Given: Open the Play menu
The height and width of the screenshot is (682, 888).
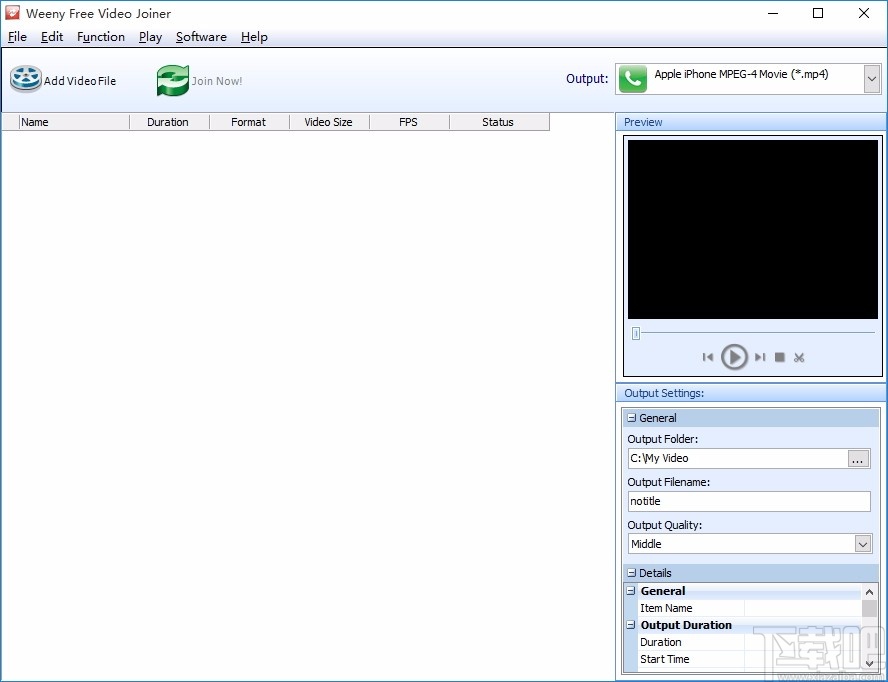Looking at the screenshot, I should 150,37.
